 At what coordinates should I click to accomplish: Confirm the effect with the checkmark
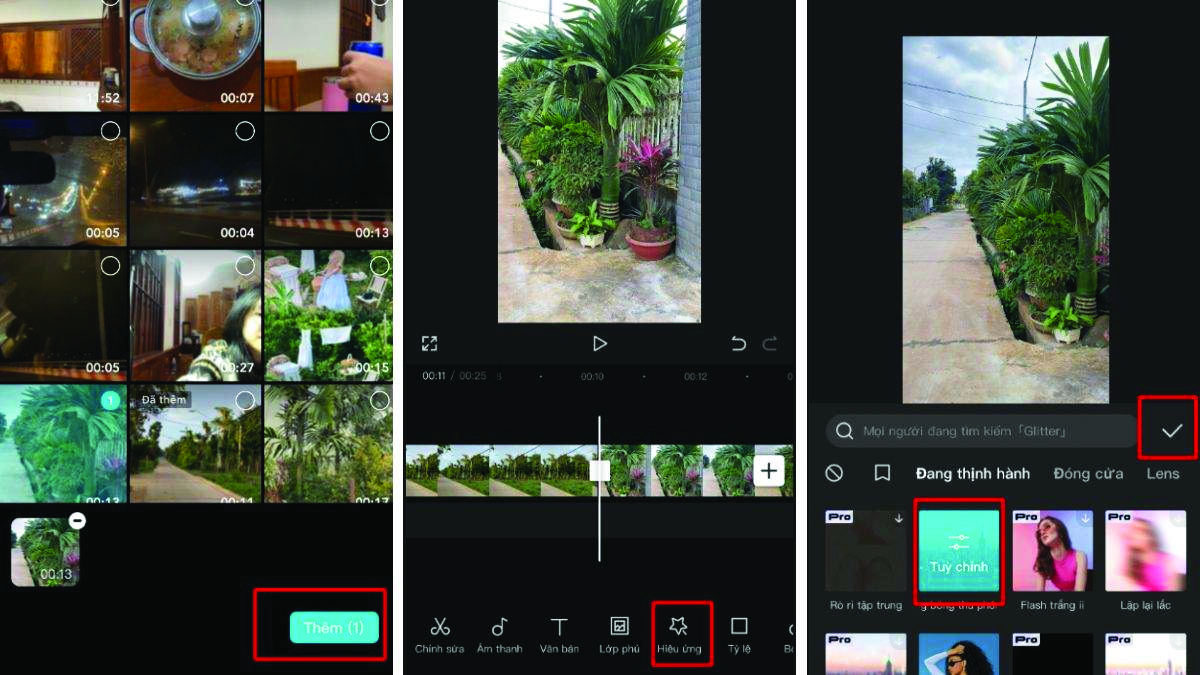[1173, 430]
